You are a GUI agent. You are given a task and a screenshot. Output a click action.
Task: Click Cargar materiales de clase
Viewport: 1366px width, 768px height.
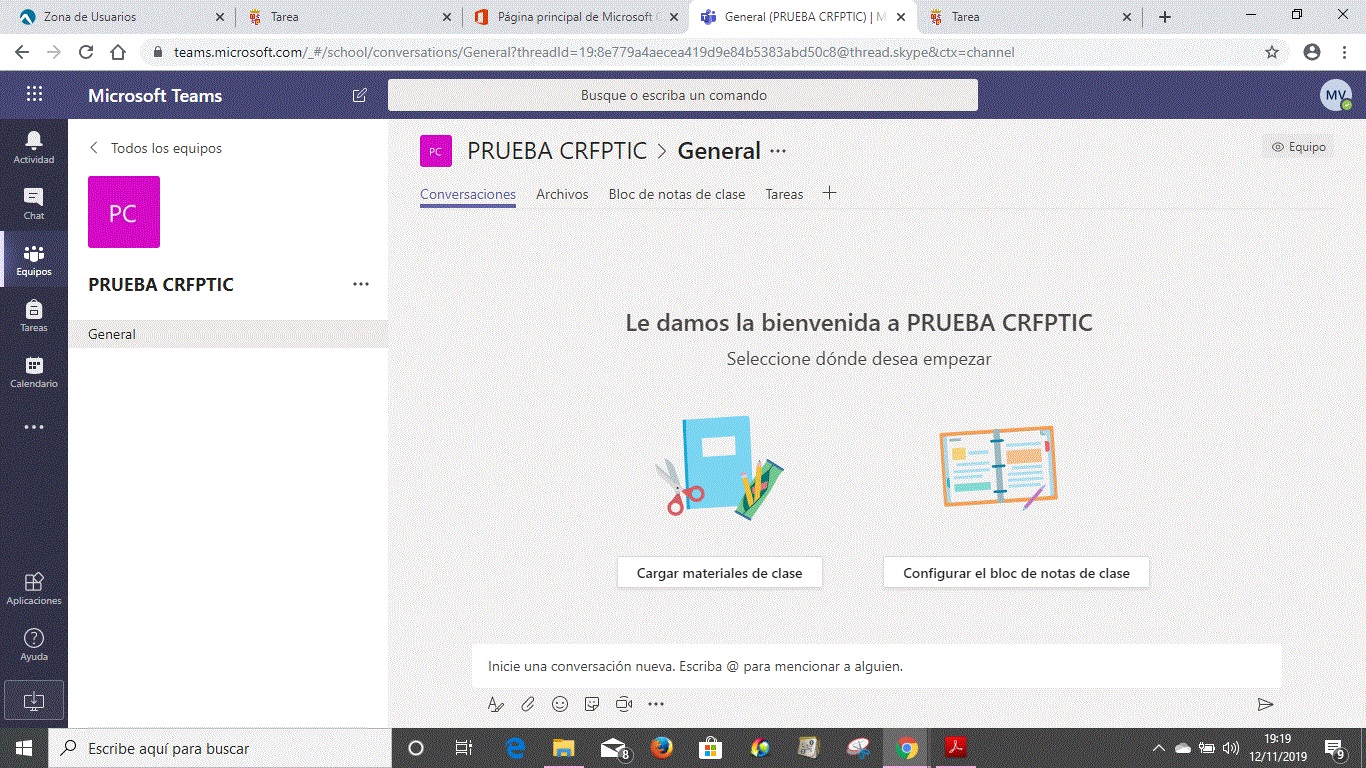[719, 572]
